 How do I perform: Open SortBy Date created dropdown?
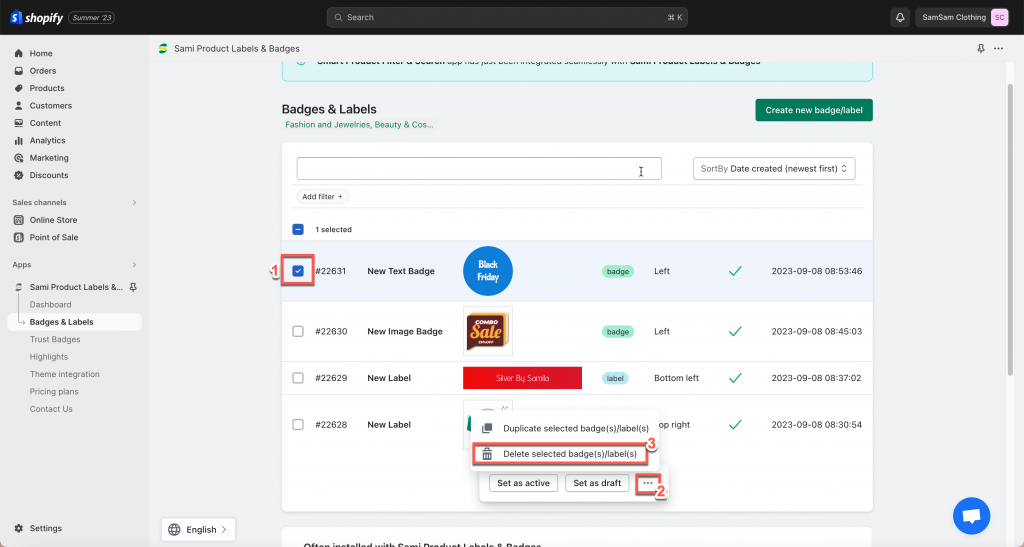coord(774,168)
